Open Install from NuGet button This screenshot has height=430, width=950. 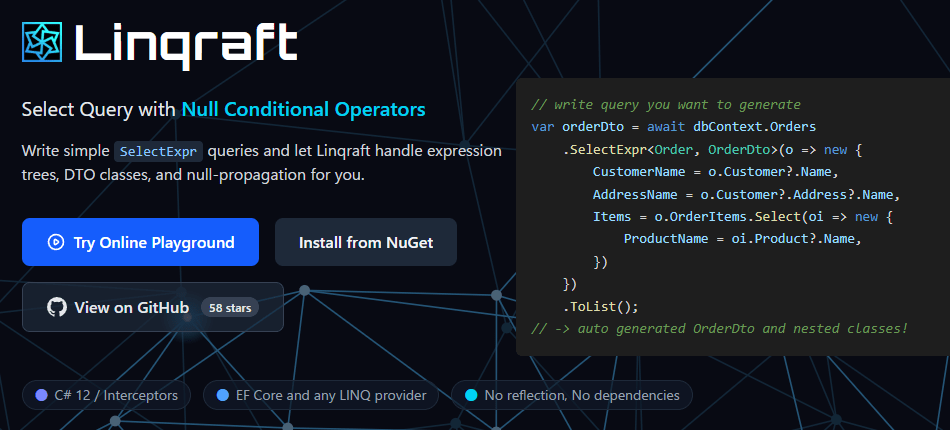pyautogui.click(x=366, y=242)
